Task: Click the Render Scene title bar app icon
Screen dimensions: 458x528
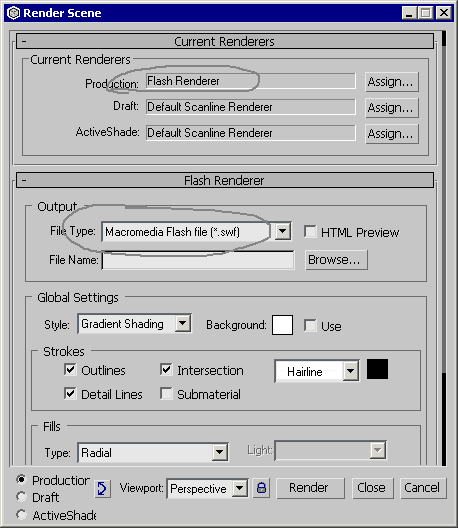Action: click(13, 13)
